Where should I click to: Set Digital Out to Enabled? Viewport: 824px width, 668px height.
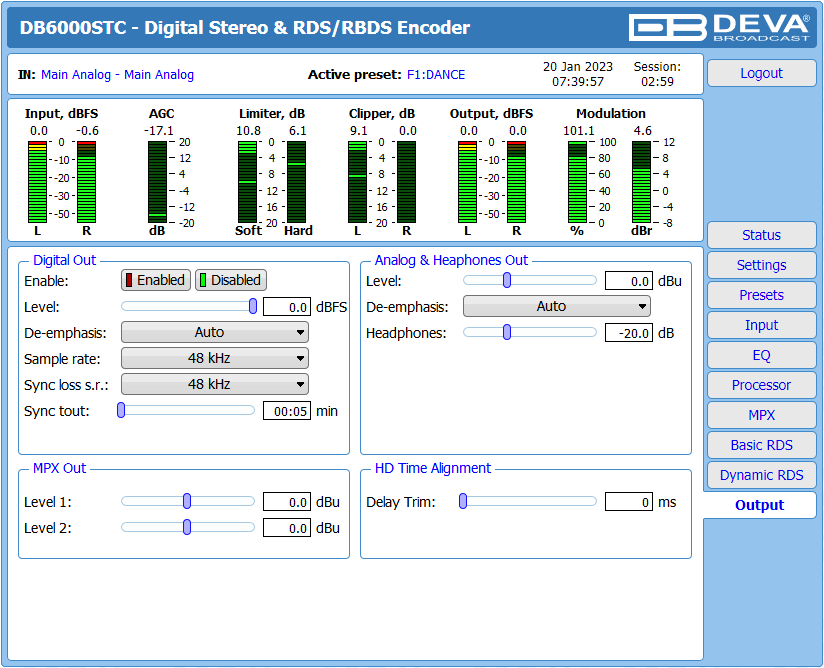click(x=156, y=280)
